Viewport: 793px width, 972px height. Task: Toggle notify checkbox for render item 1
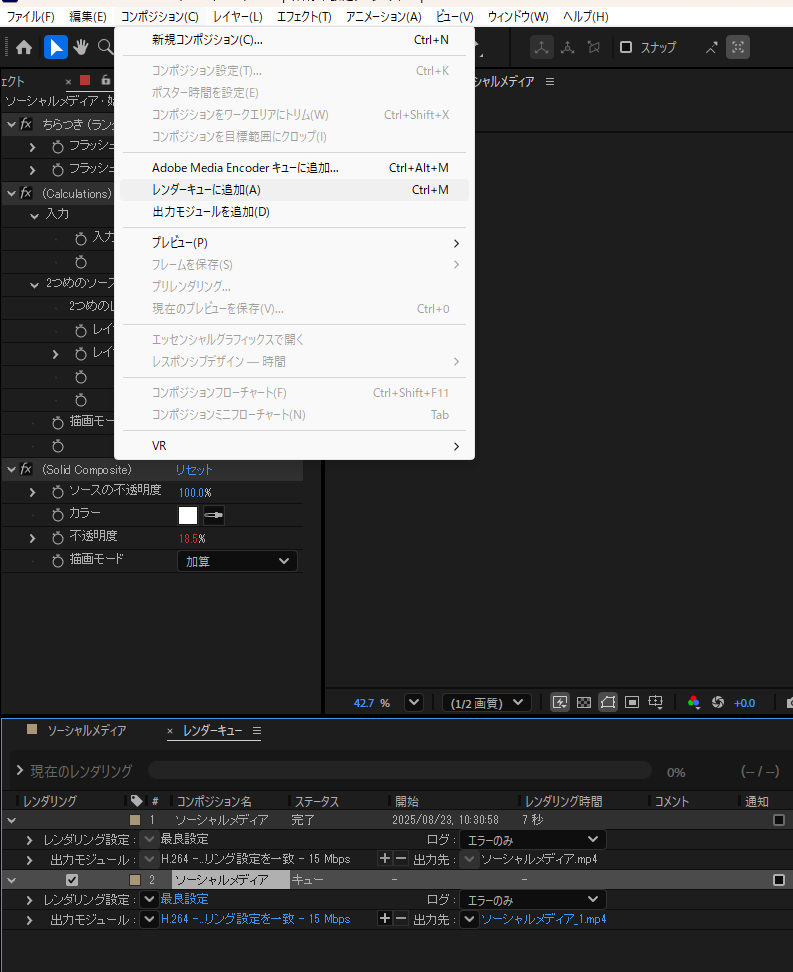pyautogui.click(x=779, y=820)
